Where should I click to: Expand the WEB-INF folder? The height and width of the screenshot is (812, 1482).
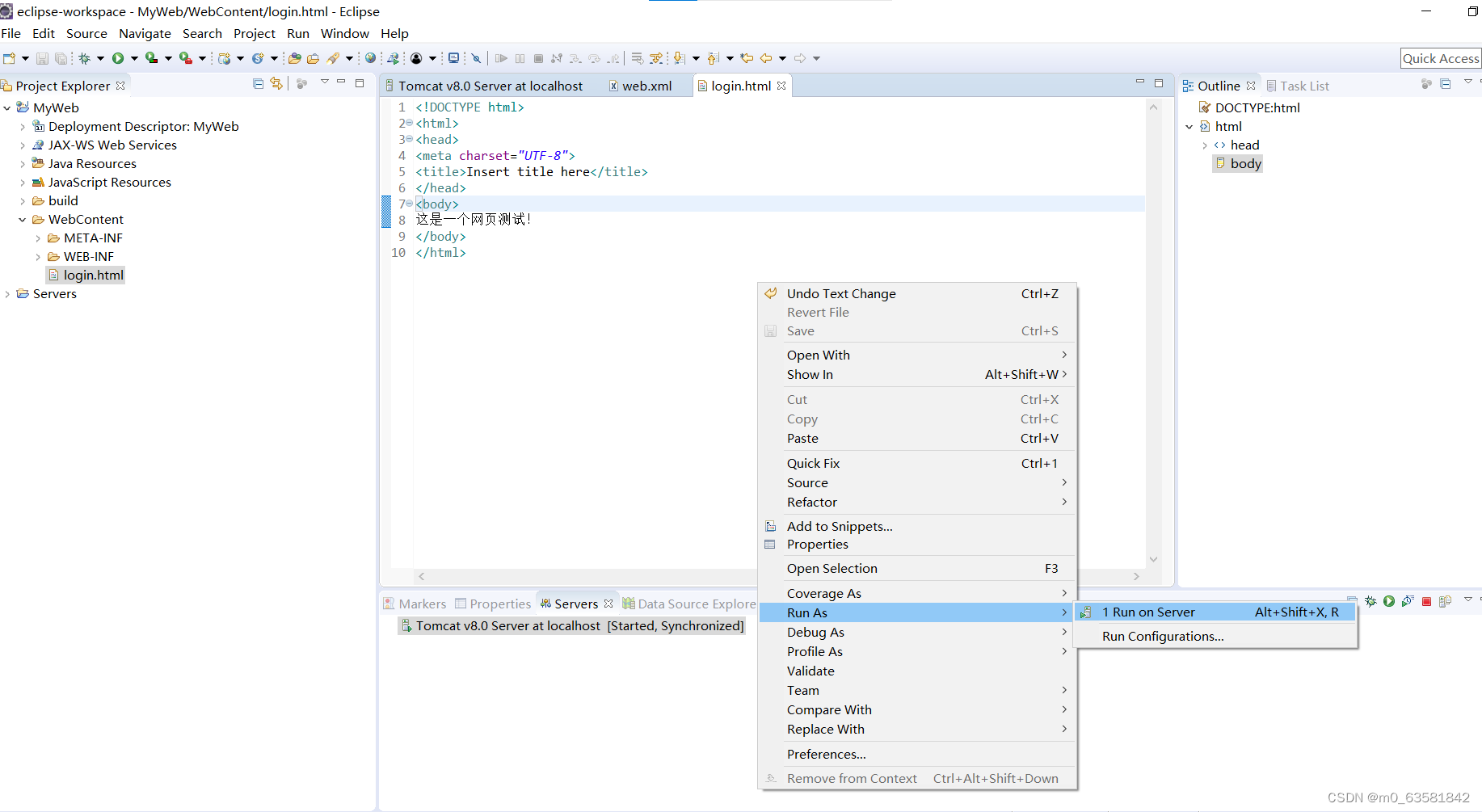[x=37, y=256]
